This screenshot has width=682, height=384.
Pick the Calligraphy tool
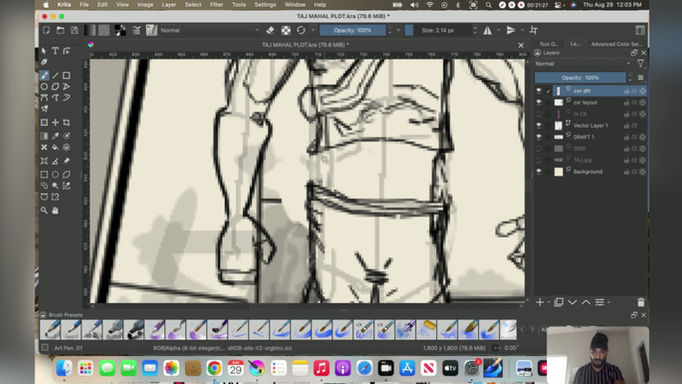pos(44,62)
